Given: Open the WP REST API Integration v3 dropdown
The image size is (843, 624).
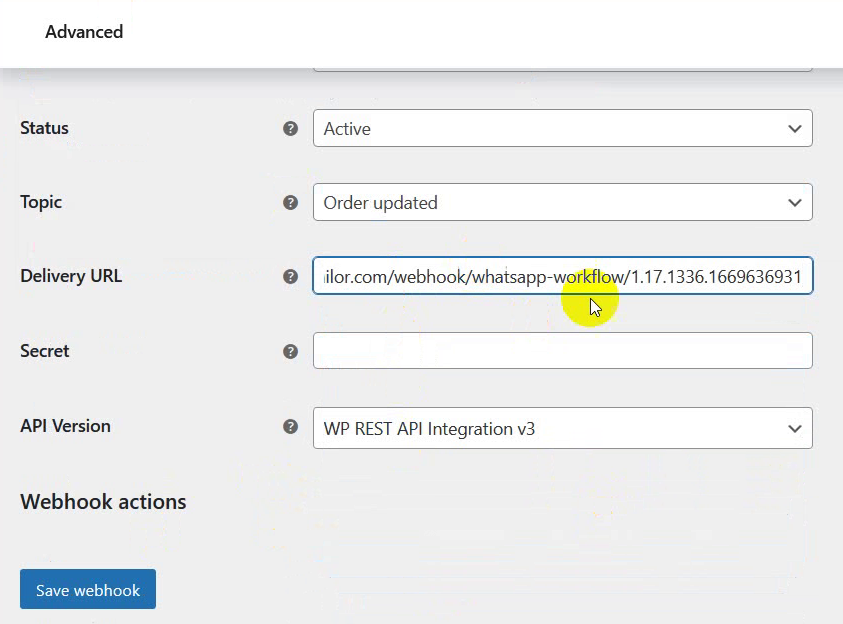Looking at the screenshot, I should coord(562,428).
